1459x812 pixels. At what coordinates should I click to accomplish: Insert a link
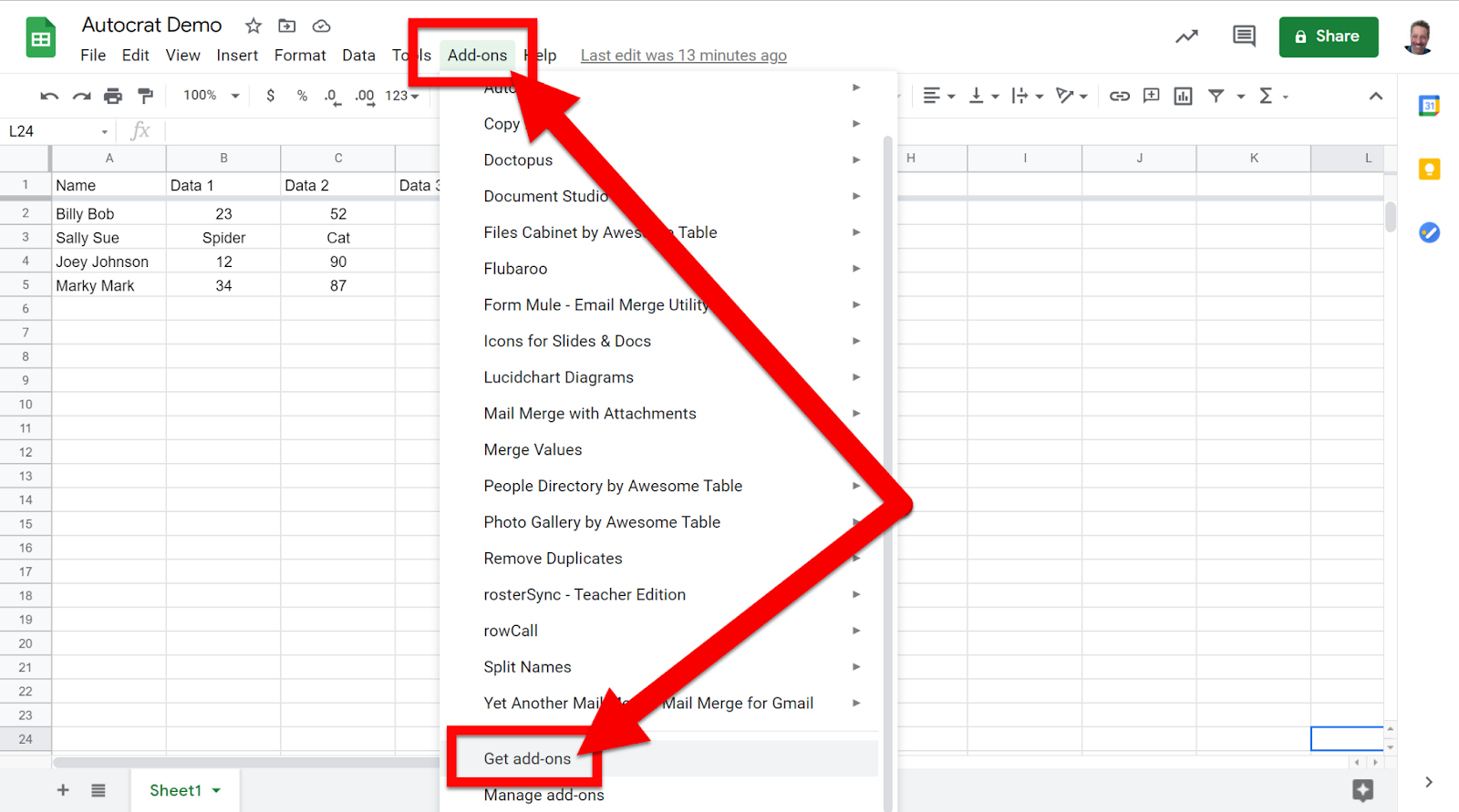tap(1120, 96)
